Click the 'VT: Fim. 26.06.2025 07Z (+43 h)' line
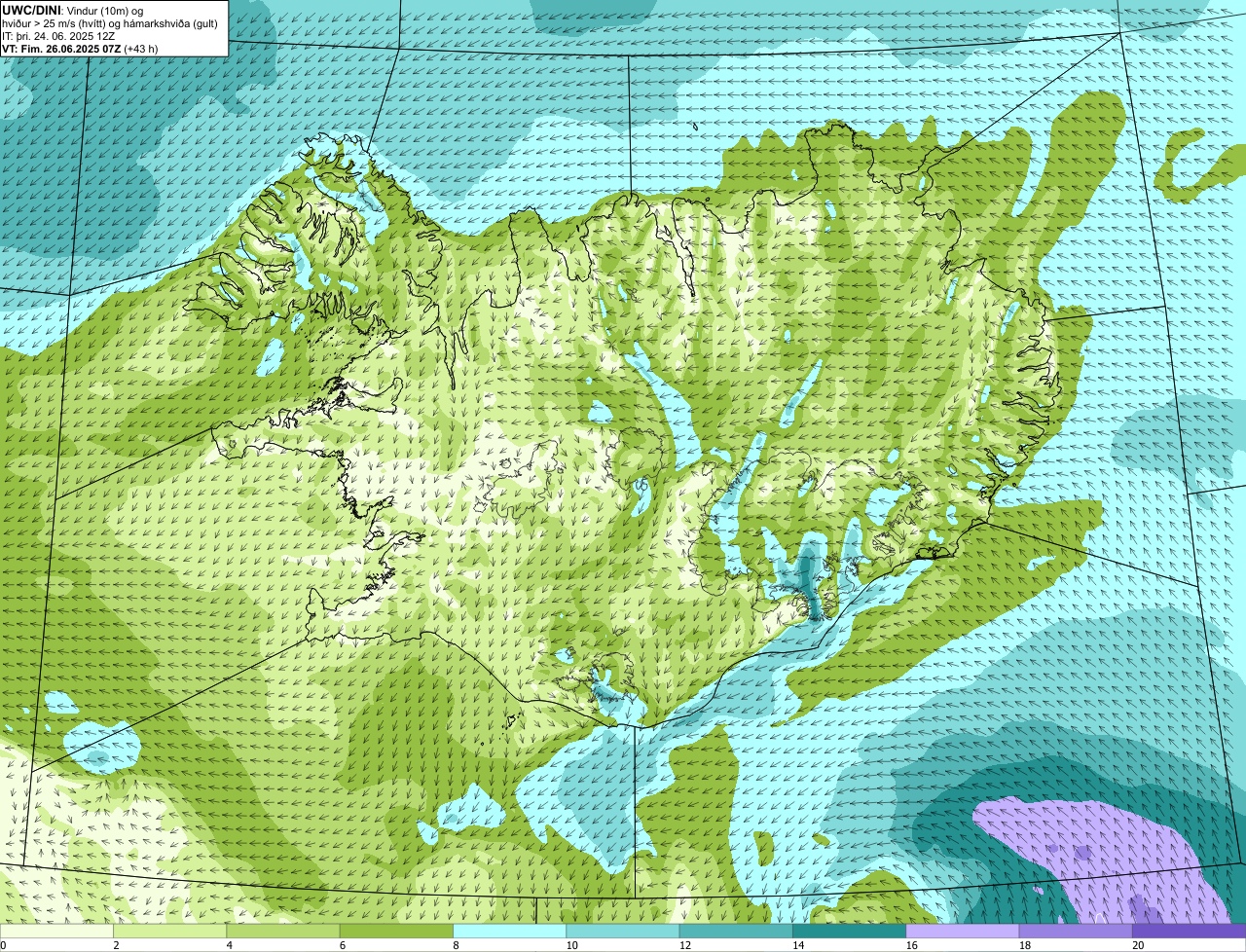This screenshot has width=1246, height=952. [x=80, y=48]
